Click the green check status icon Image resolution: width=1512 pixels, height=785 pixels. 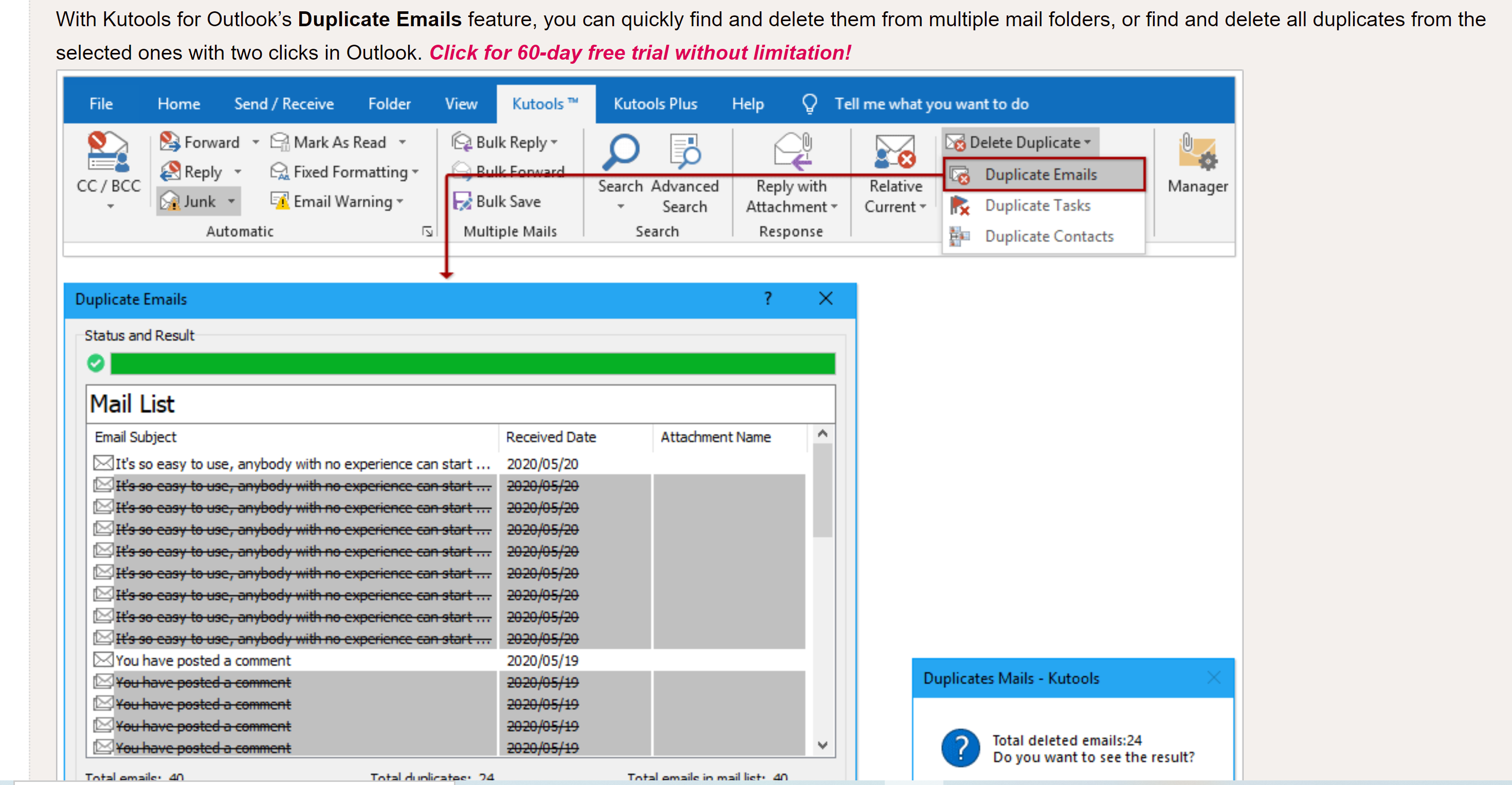[x=96, y=363]
